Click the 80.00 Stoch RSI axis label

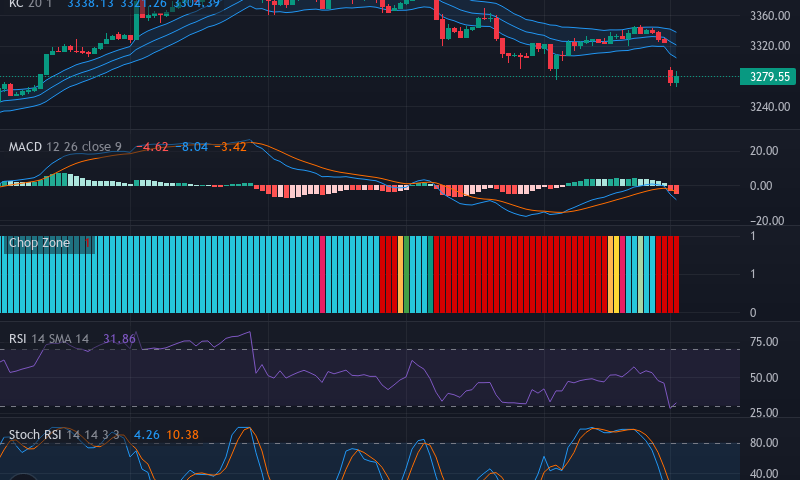(764, 443)
